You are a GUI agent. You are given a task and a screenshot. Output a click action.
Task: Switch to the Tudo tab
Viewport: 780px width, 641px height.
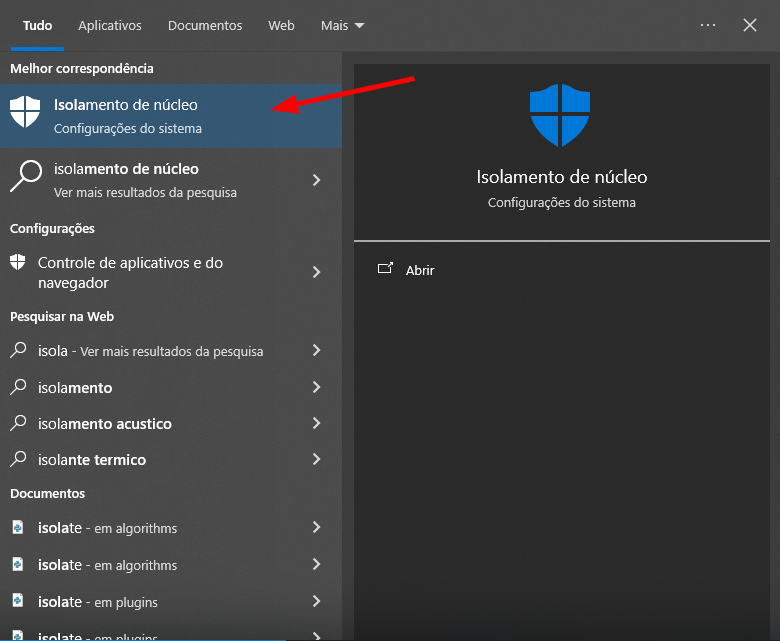tap(37, 25)
